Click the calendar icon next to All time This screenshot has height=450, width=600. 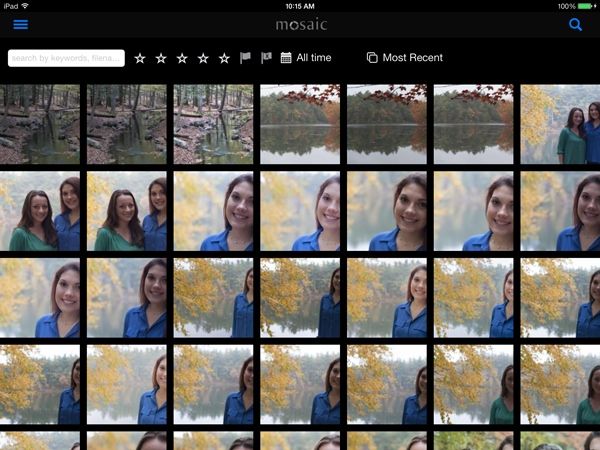pos(286,58)
